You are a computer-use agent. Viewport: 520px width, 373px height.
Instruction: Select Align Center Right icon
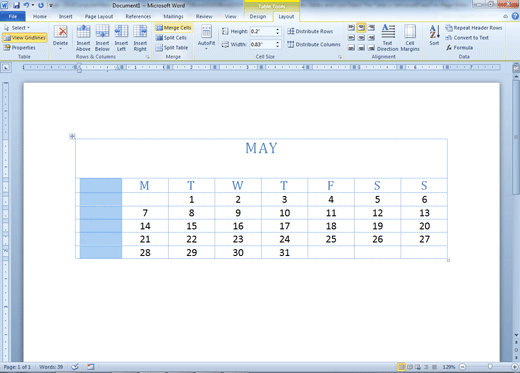click(x=371, y=38)
